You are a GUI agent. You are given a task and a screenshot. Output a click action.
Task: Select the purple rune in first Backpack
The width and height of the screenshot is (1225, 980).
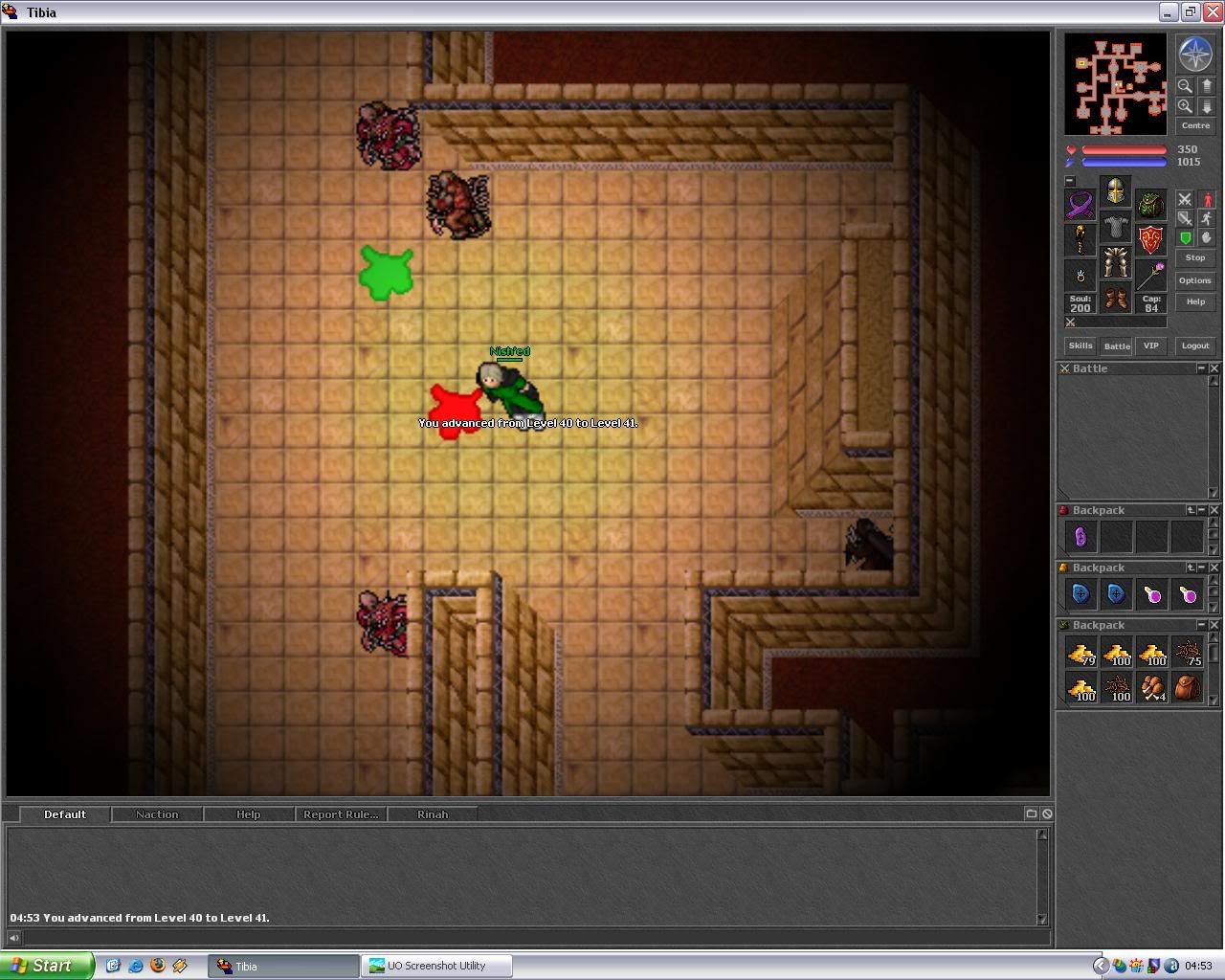click(x=1080, y=537)
